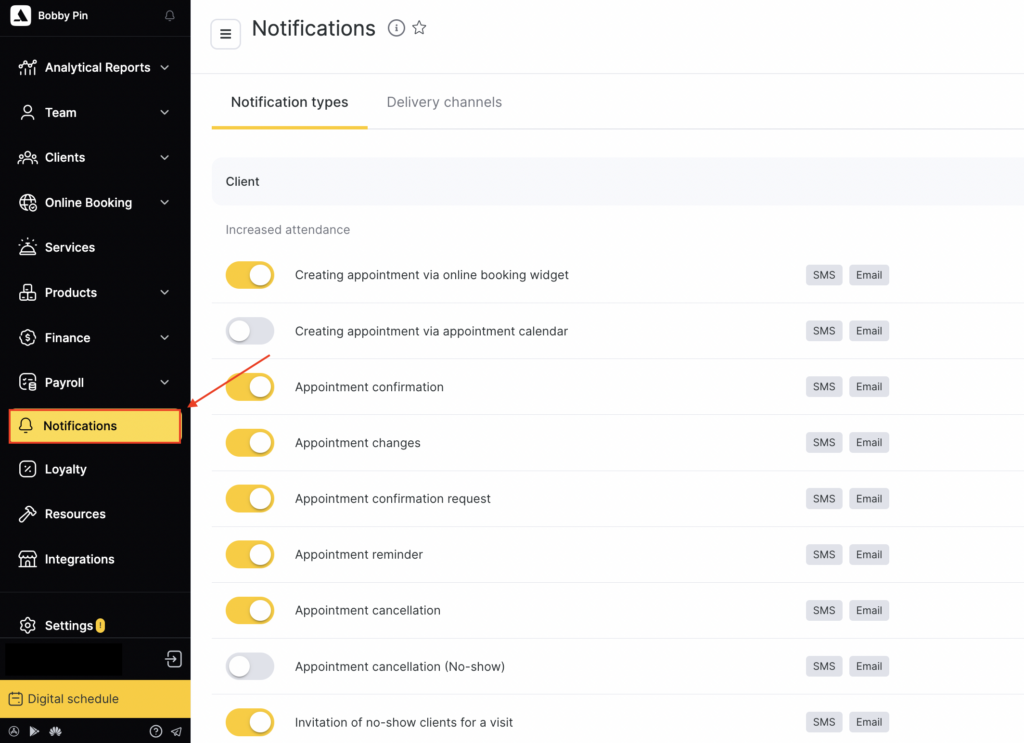Expand the Analytical Reports menu chevron
1024x743 pixels.
click(x=165, y=68)
